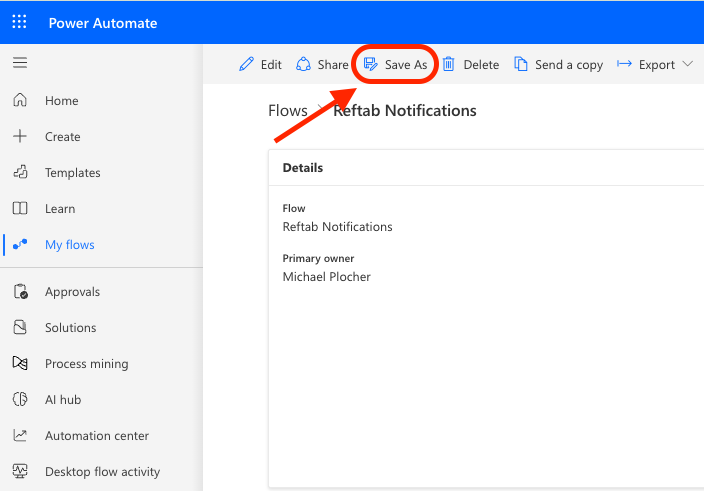
Task: Click the Michael Plocher owner name
Action: click(326, 276)
